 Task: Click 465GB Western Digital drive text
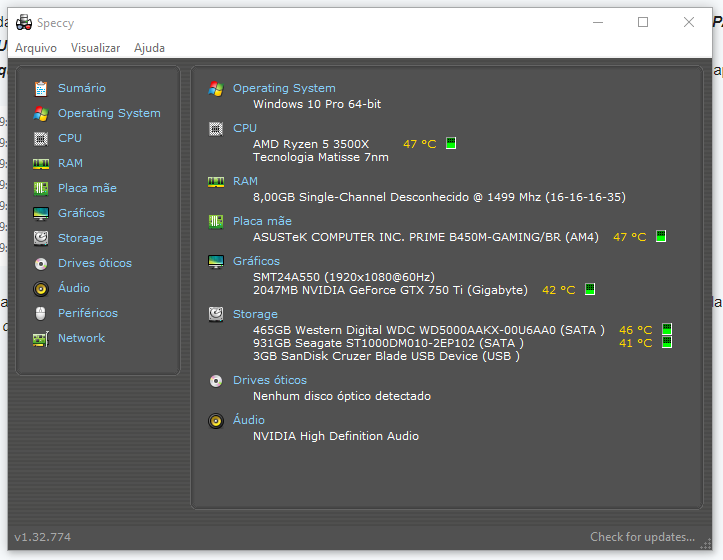coord(428,330)
